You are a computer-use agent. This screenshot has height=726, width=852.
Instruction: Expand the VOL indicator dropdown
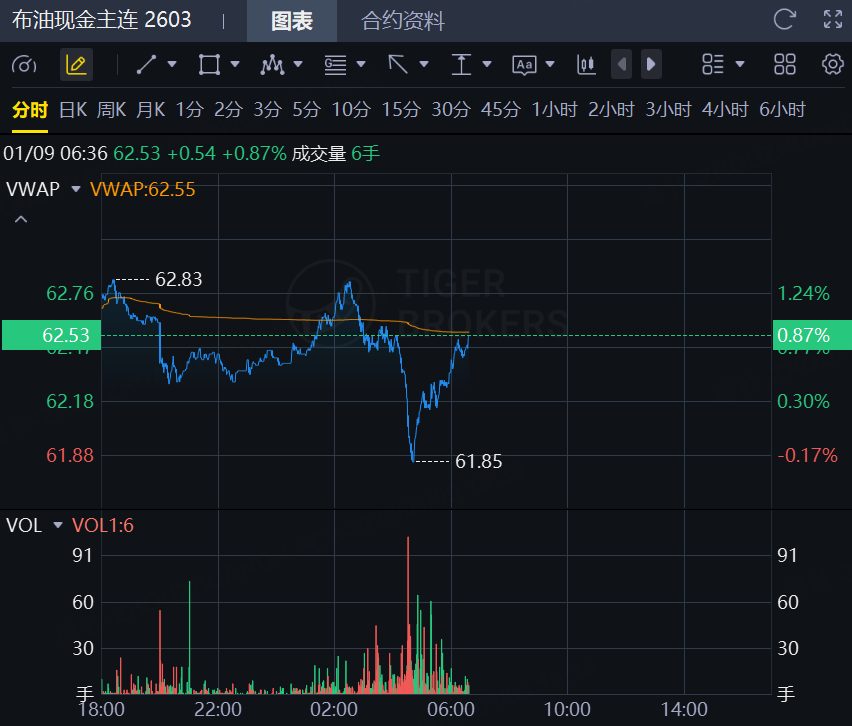57,525
